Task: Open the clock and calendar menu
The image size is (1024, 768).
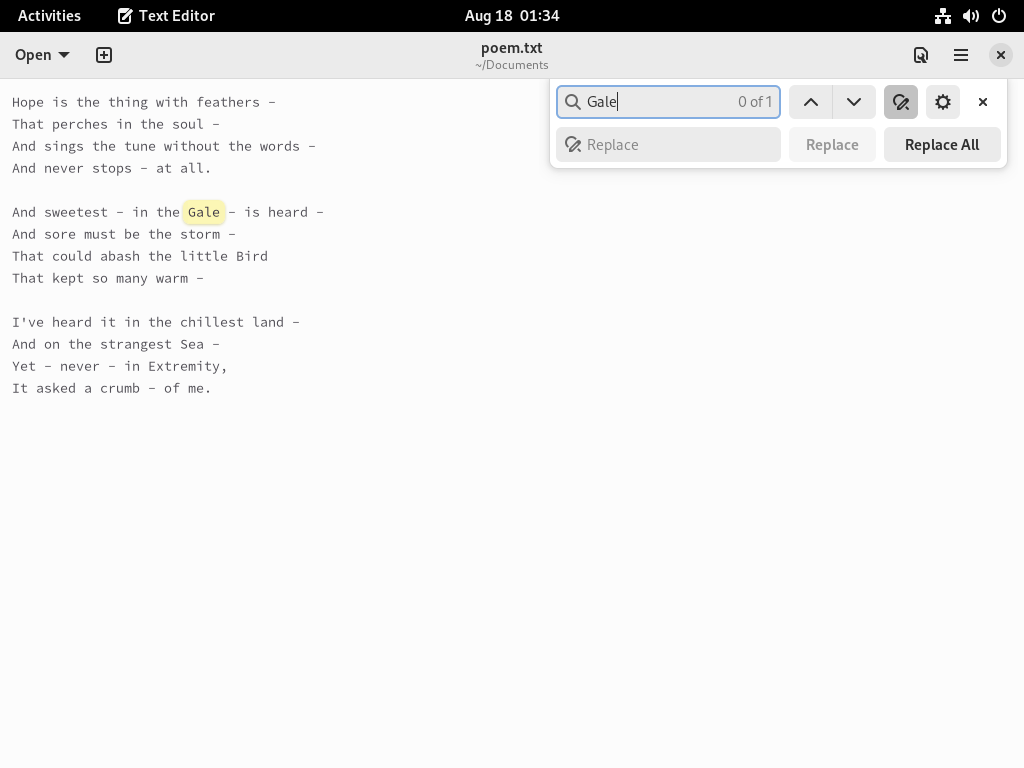Action: 512,16
